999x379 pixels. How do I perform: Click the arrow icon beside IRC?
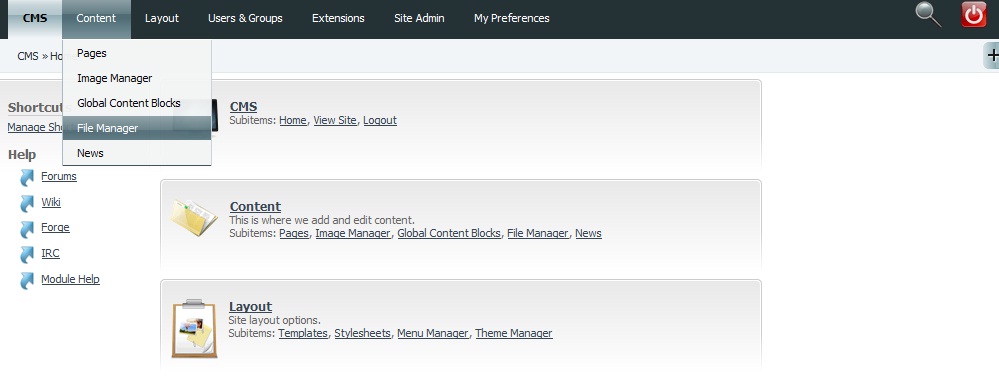pos(27,254)
